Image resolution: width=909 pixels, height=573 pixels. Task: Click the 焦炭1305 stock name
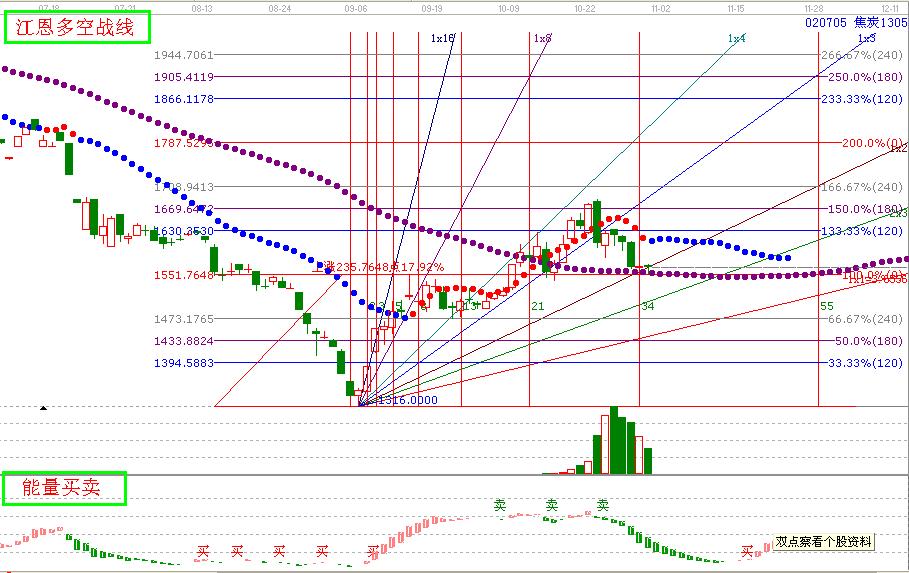(879, 22)
